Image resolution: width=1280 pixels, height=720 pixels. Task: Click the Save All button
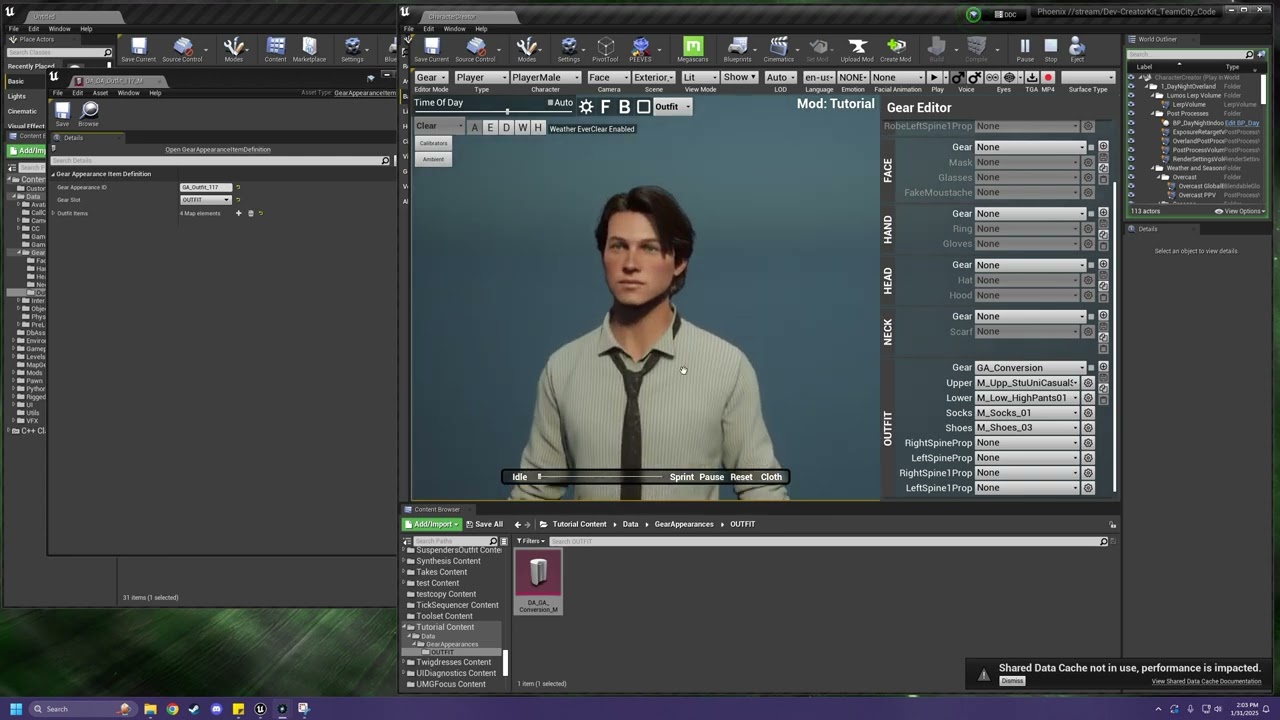tap(483, 524)
